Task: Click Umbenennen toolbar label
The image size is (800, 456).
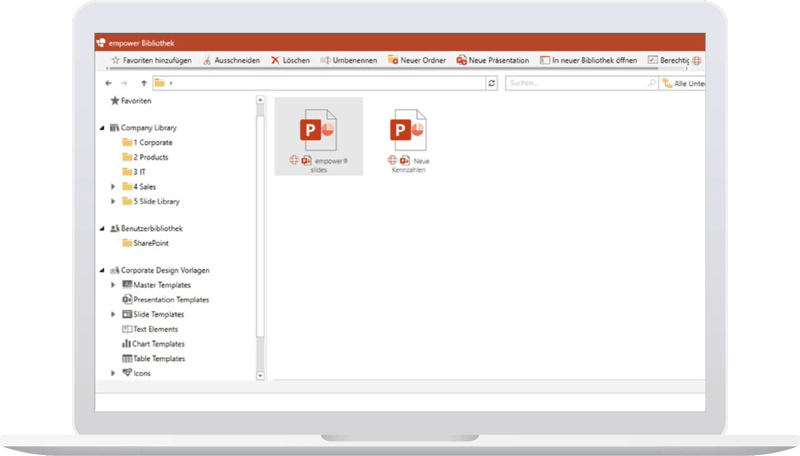Action: point(355,60)
